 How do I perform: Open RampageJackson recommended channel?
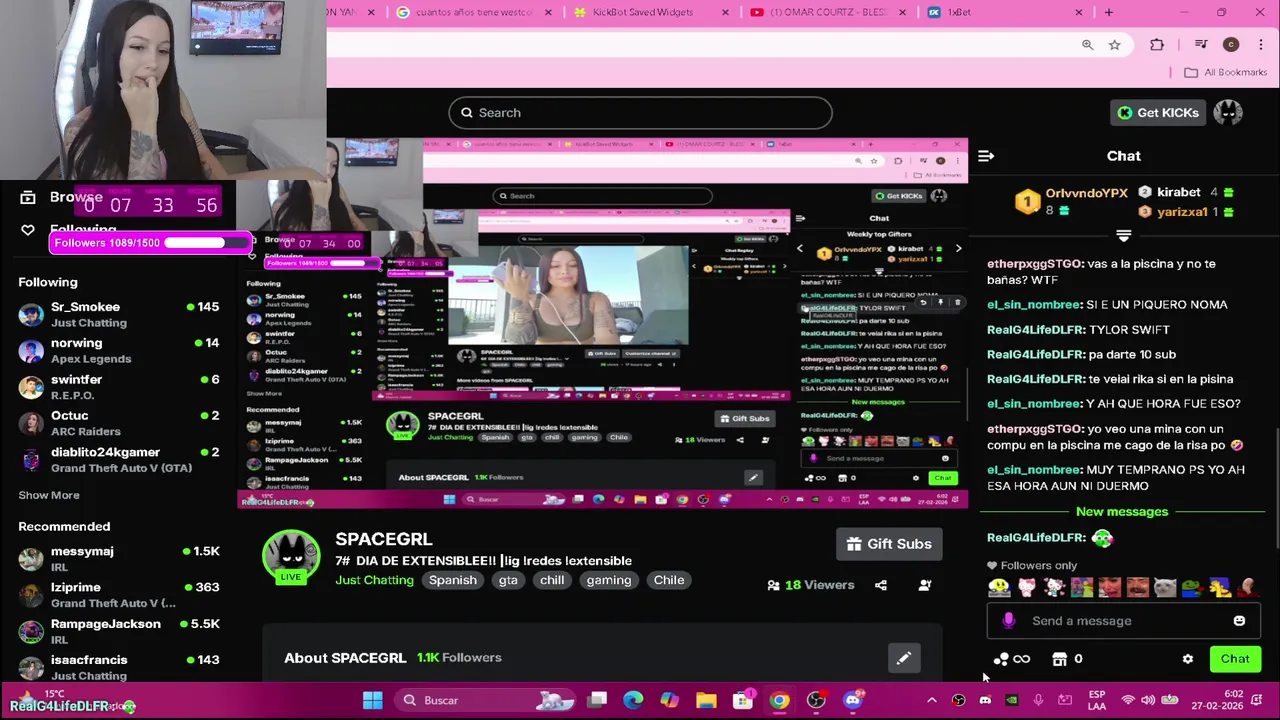click(x=120, y=631)
